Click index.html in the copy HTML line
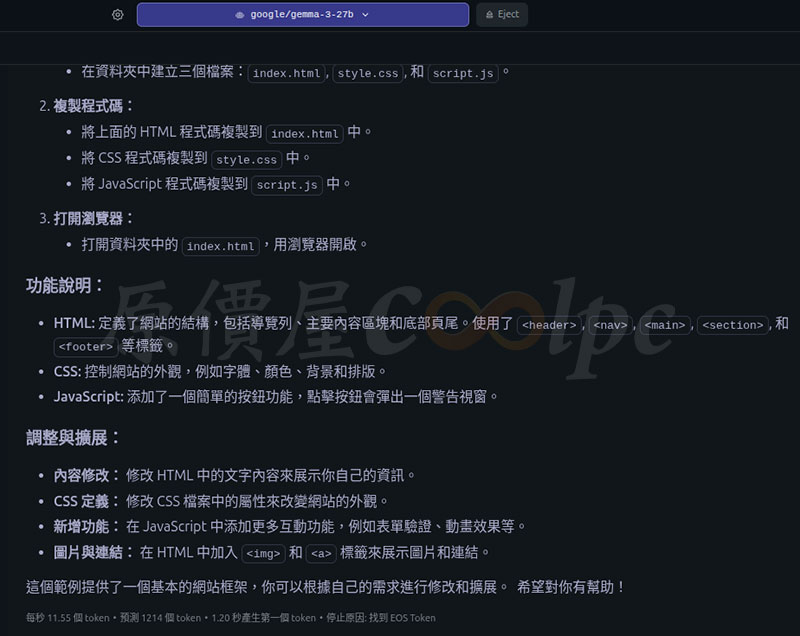 coord(305,134)
